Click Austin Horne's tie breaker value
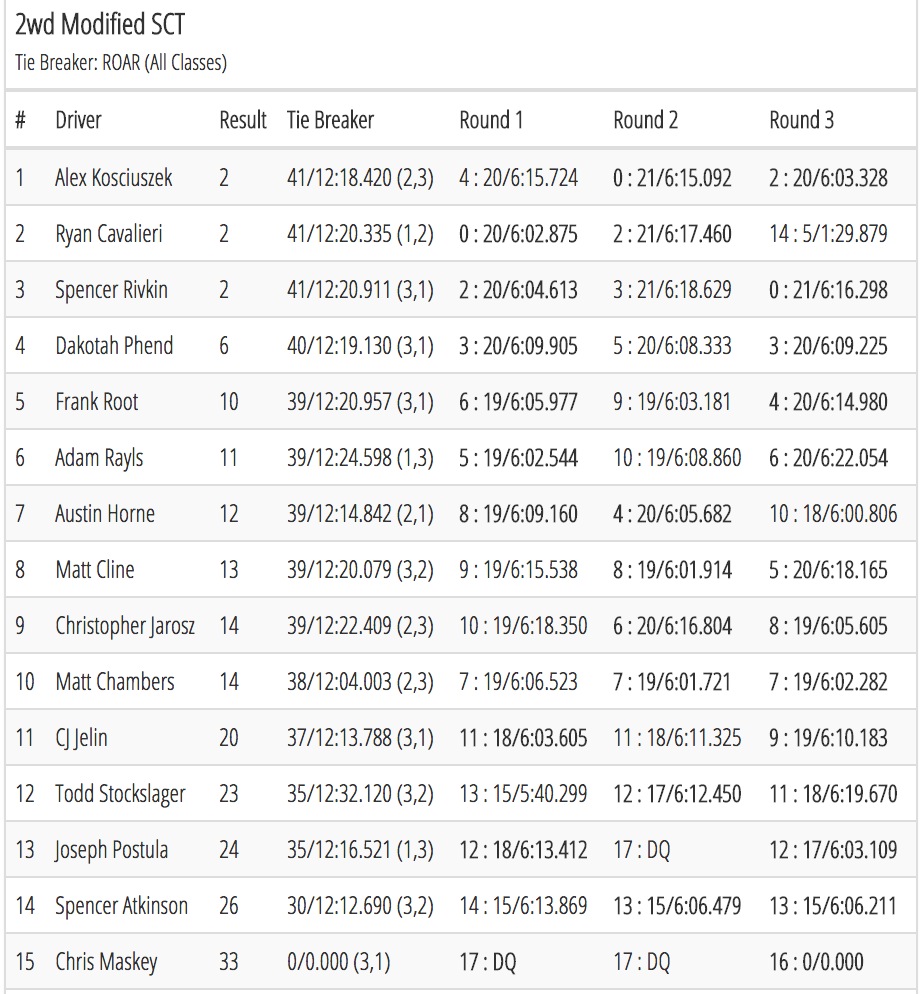 pos(360,513)
